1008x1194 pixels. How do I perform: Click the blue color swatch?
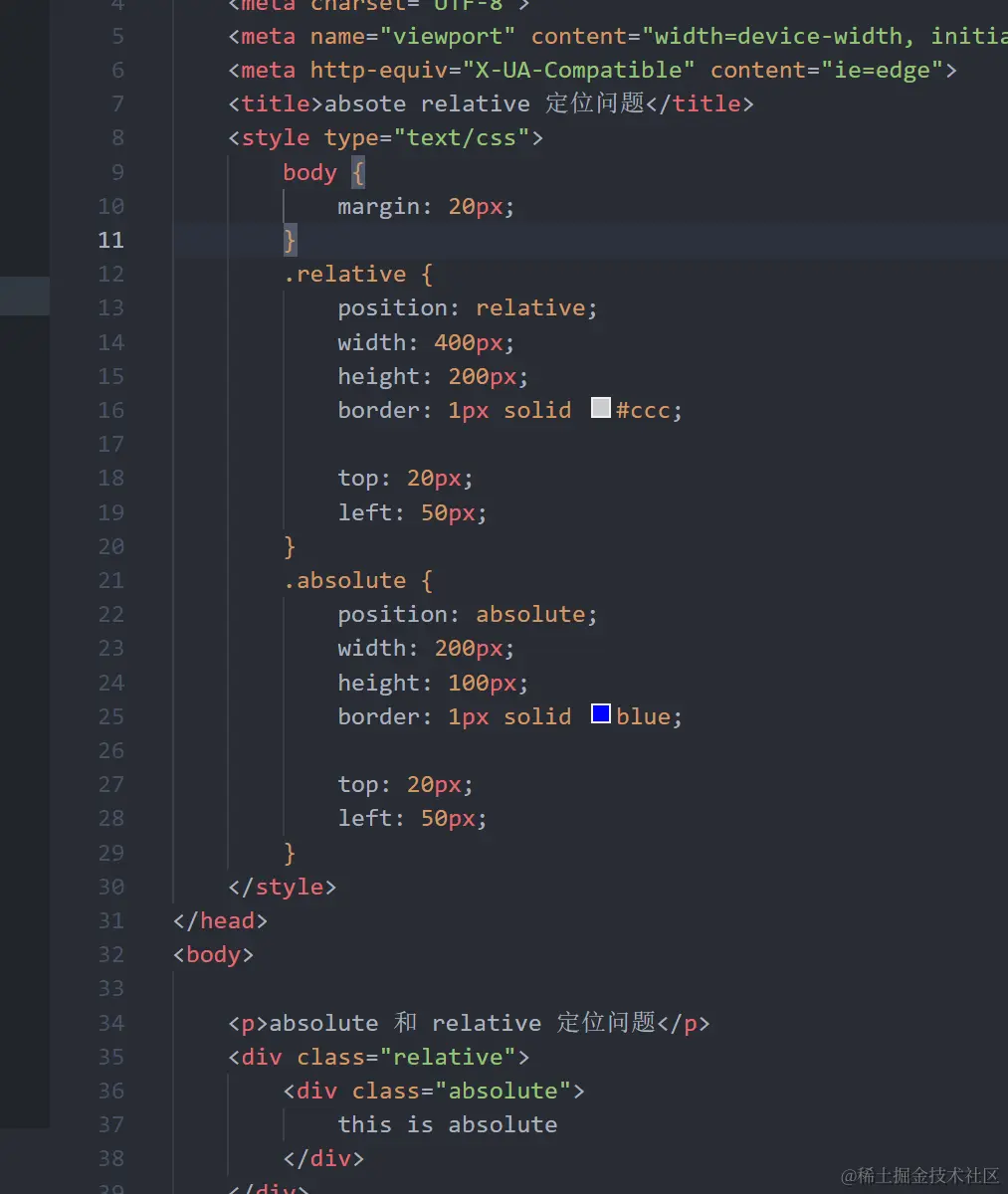point(601,714)
